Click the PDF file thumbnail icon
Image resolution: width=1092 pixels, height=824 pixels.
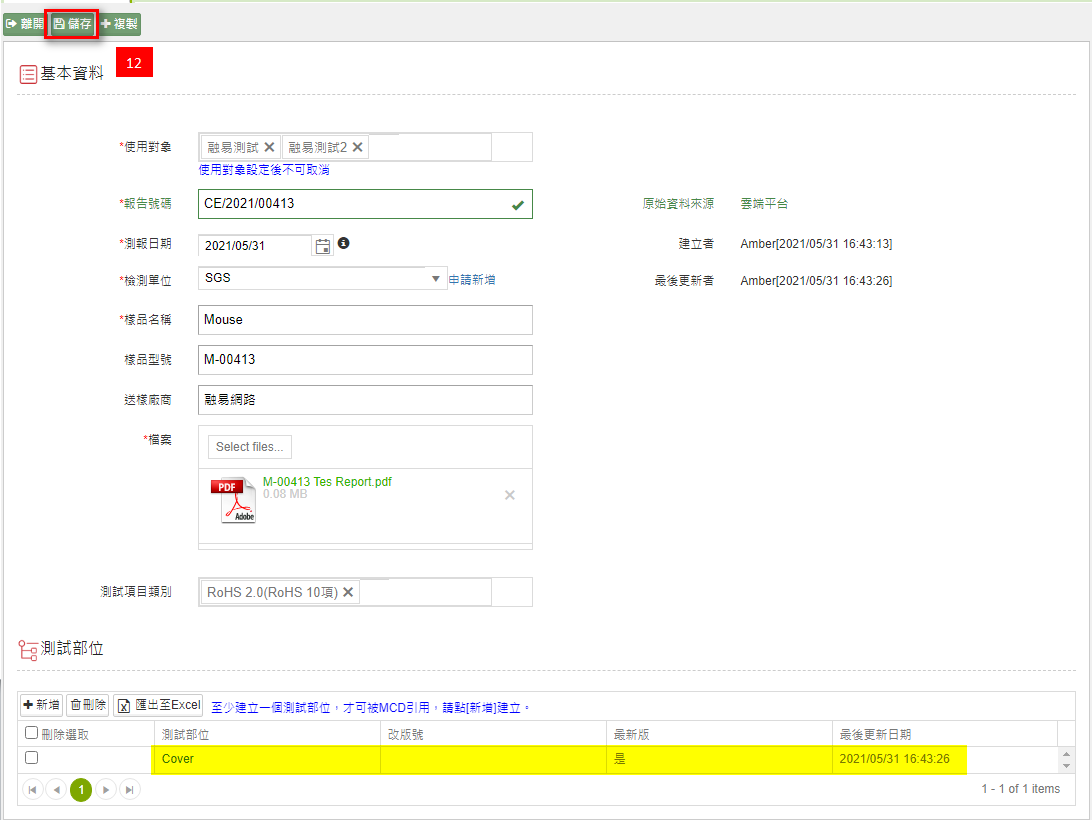pos(233,500)
